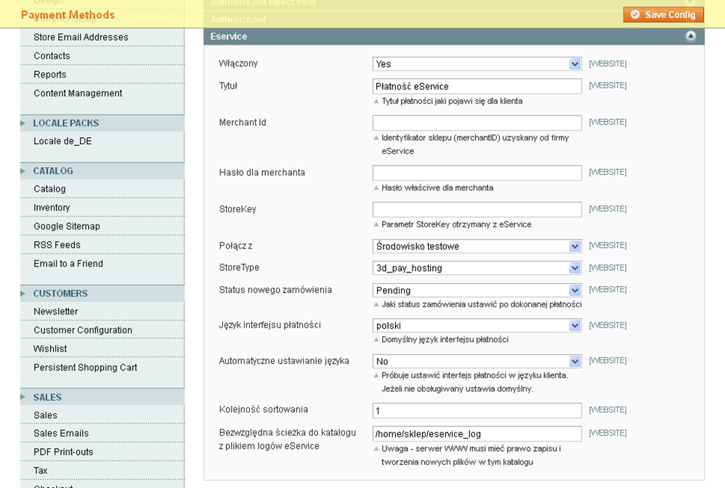Collapse the Eservice section arrow icon

(x=690, y=36)
